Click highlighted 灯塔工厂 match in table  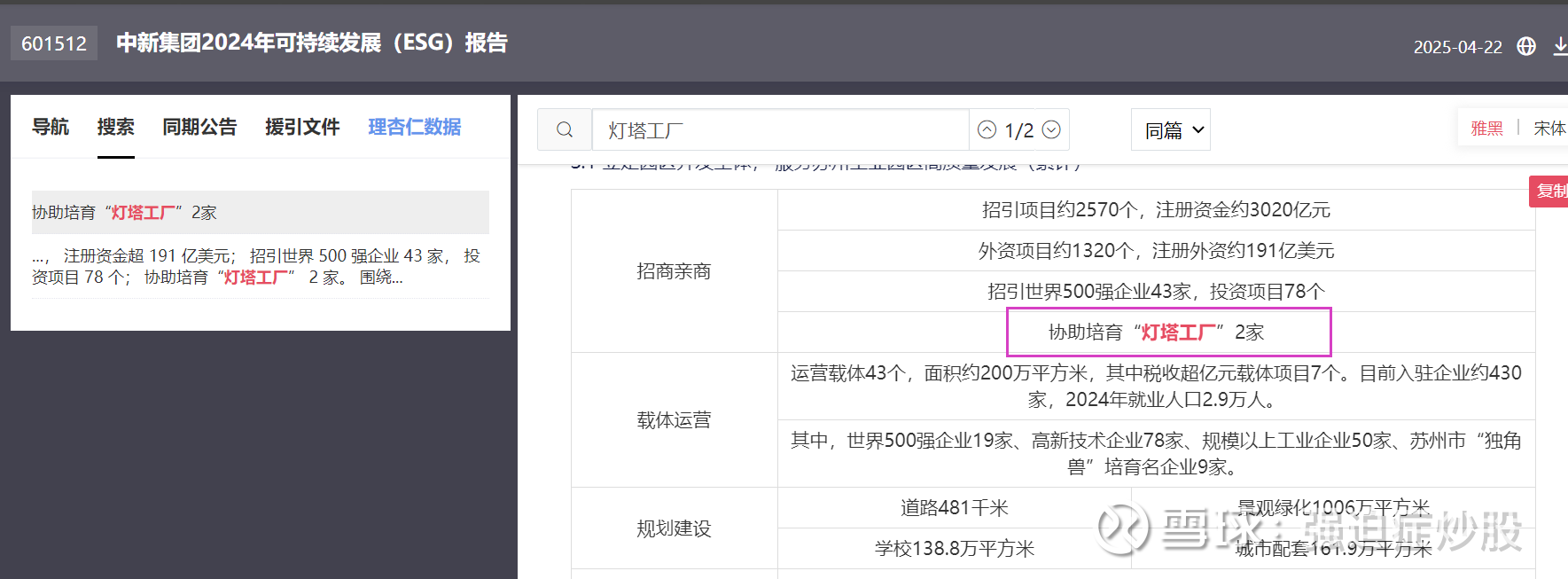pyautogui.click(x=1178, y=333)
